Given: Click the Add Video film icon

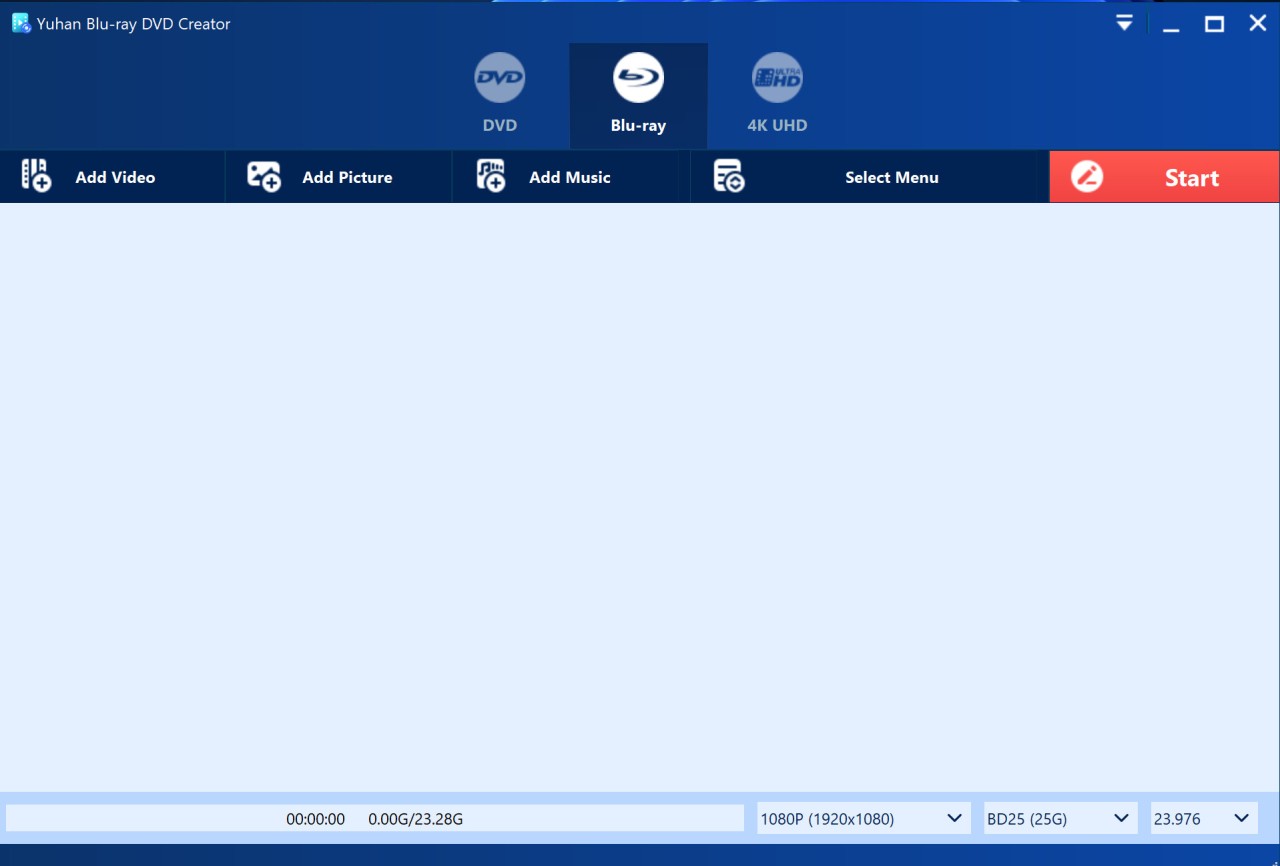Looking at the screenshot, I should pos(37,176).
